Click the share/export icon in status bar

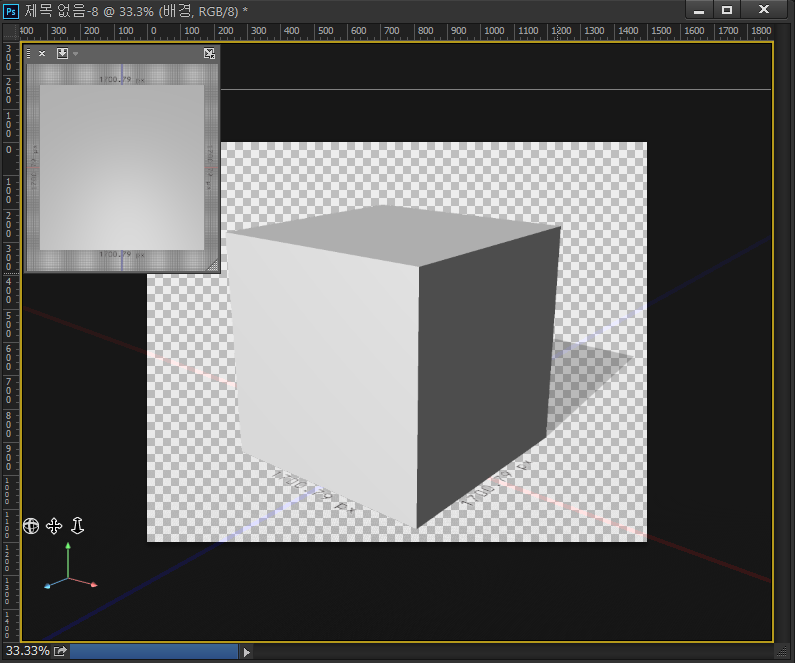[60, 651]
